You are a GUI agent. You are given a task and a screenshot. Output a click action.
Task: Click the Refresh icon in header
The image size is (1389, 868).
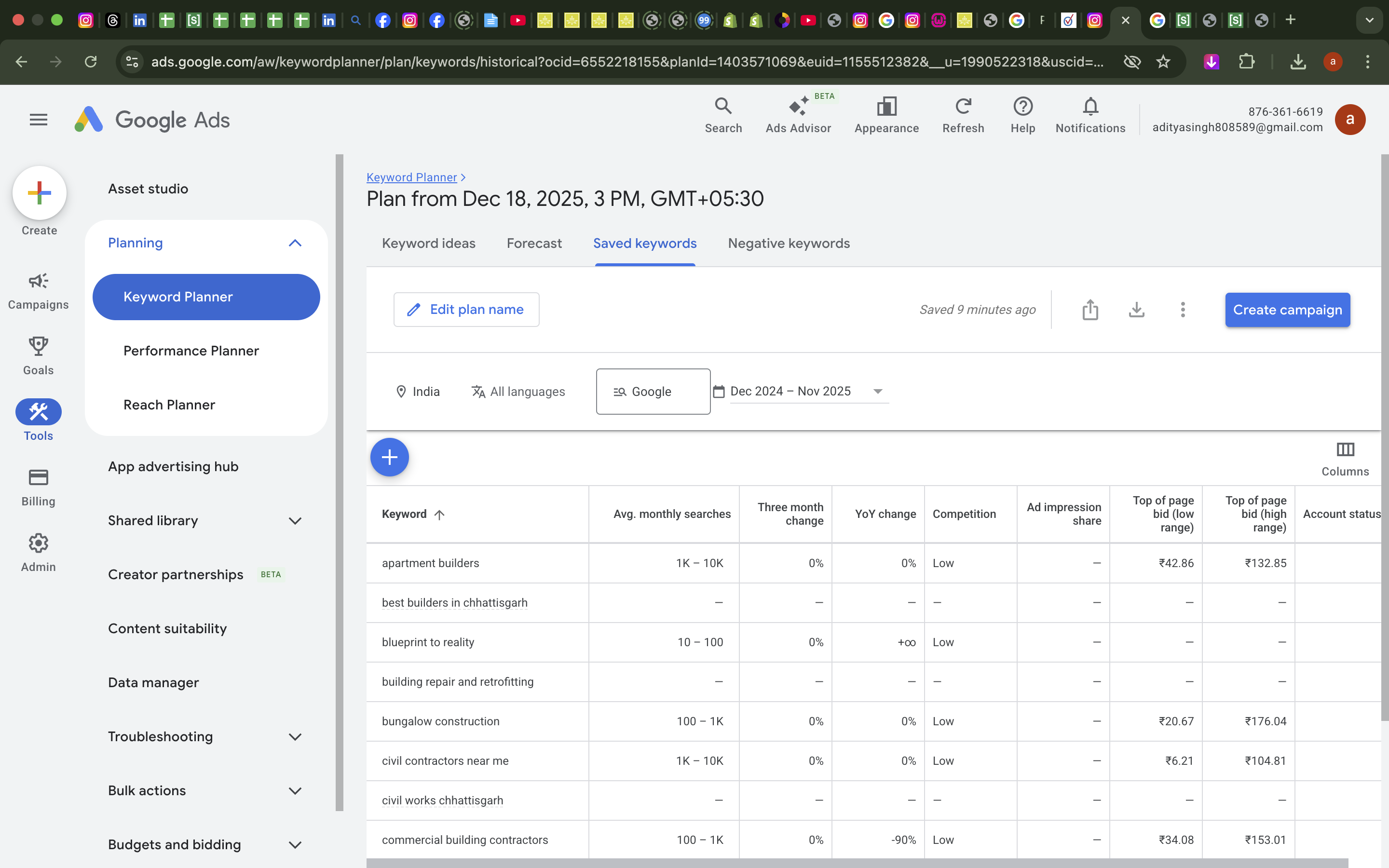point(963,115)
